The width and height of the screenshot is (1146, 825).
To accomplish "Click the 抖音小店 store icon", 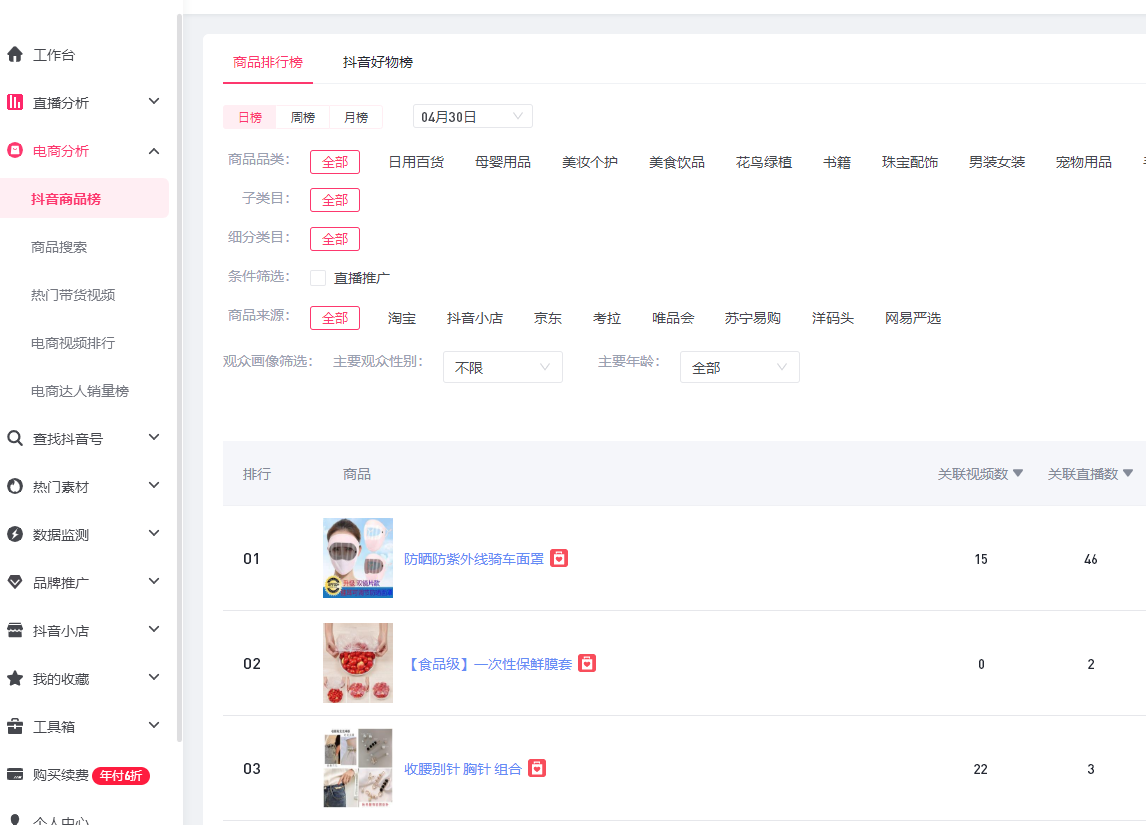I will (x=15, y=631).
